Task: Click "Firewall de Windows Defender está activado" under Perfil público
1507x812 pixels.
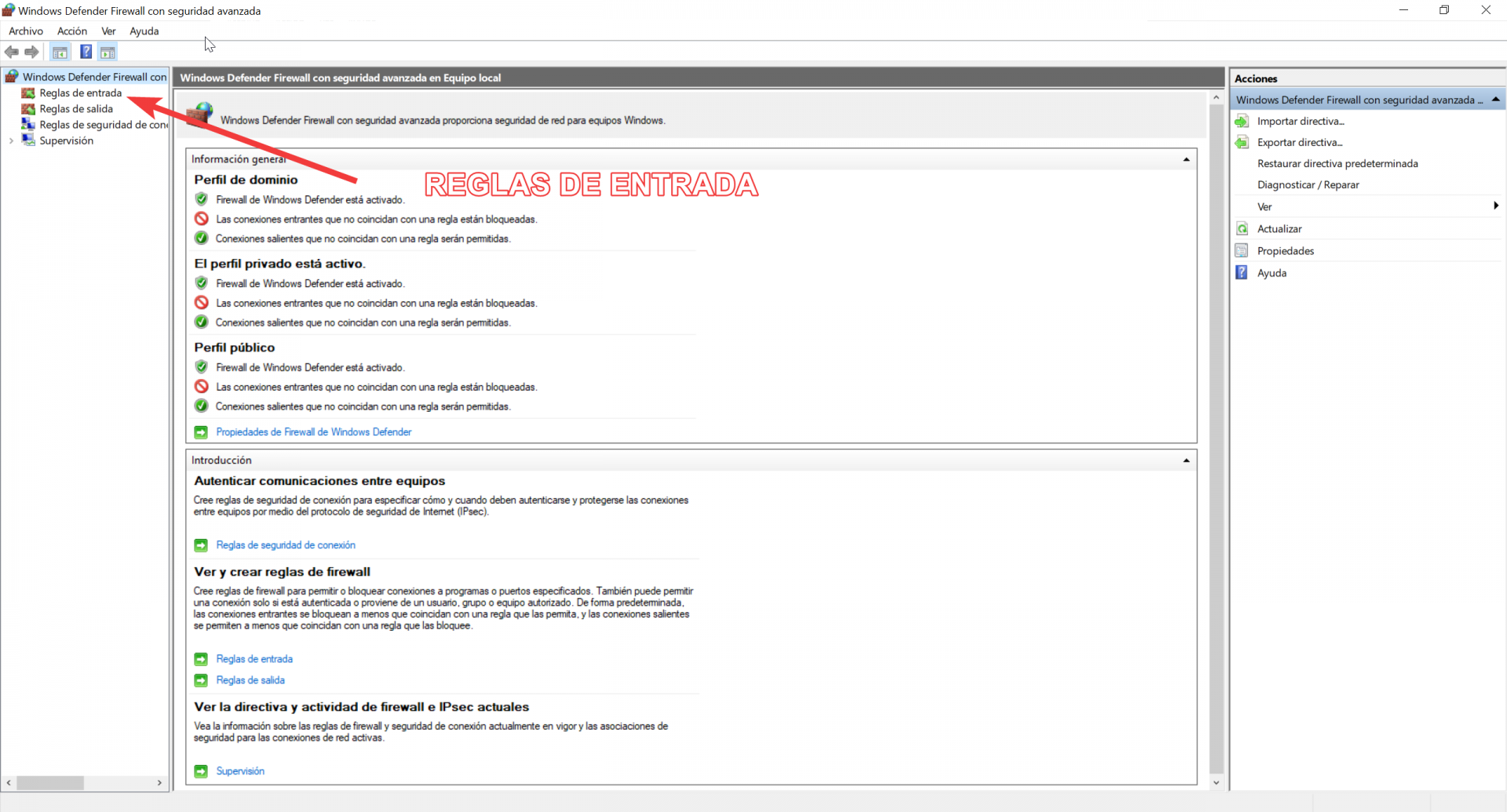Action: [x=310, y=368]
